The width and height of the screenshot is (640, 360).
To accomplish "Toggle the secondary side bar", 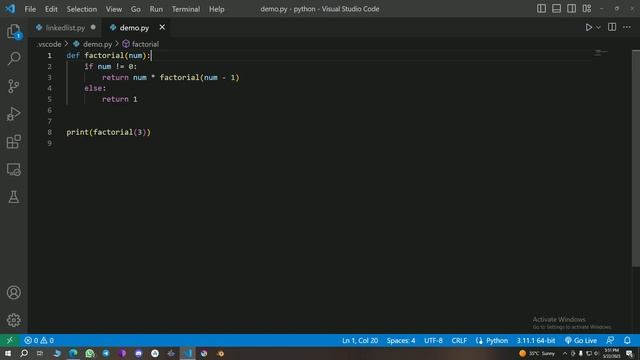I will pos(571,9).
